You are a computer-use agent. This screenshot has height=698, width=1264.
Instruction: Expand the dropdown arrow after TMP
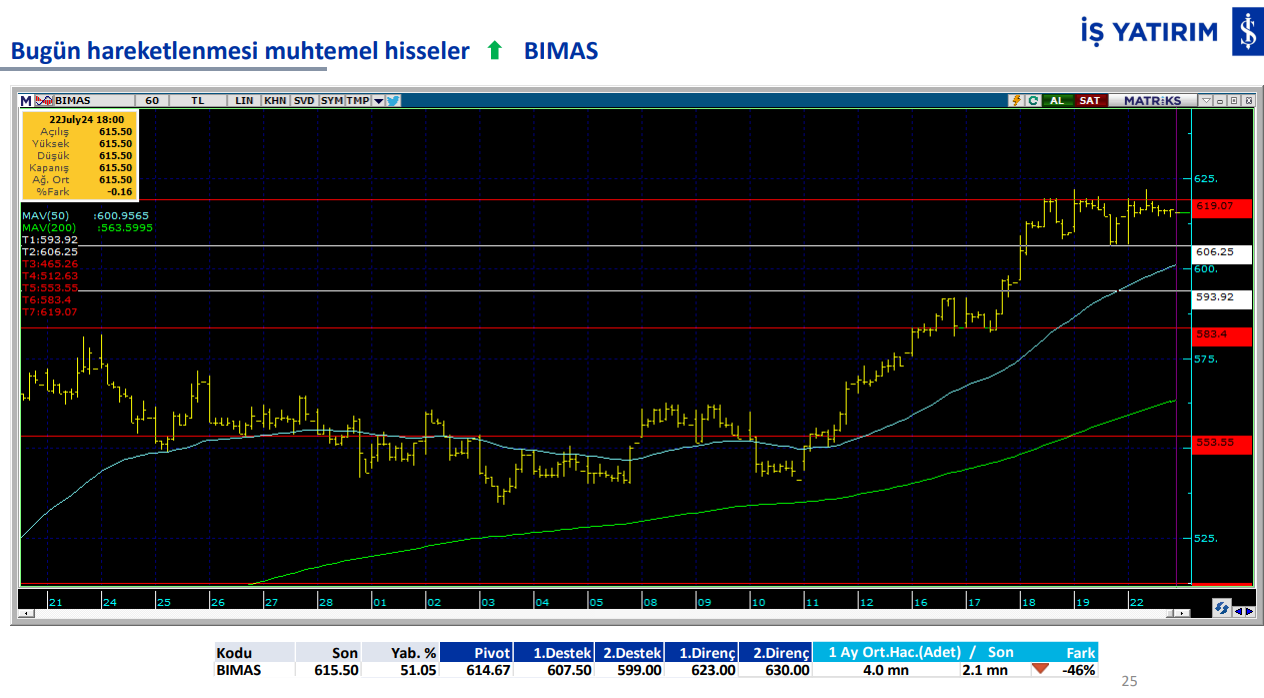pos(378,100)
